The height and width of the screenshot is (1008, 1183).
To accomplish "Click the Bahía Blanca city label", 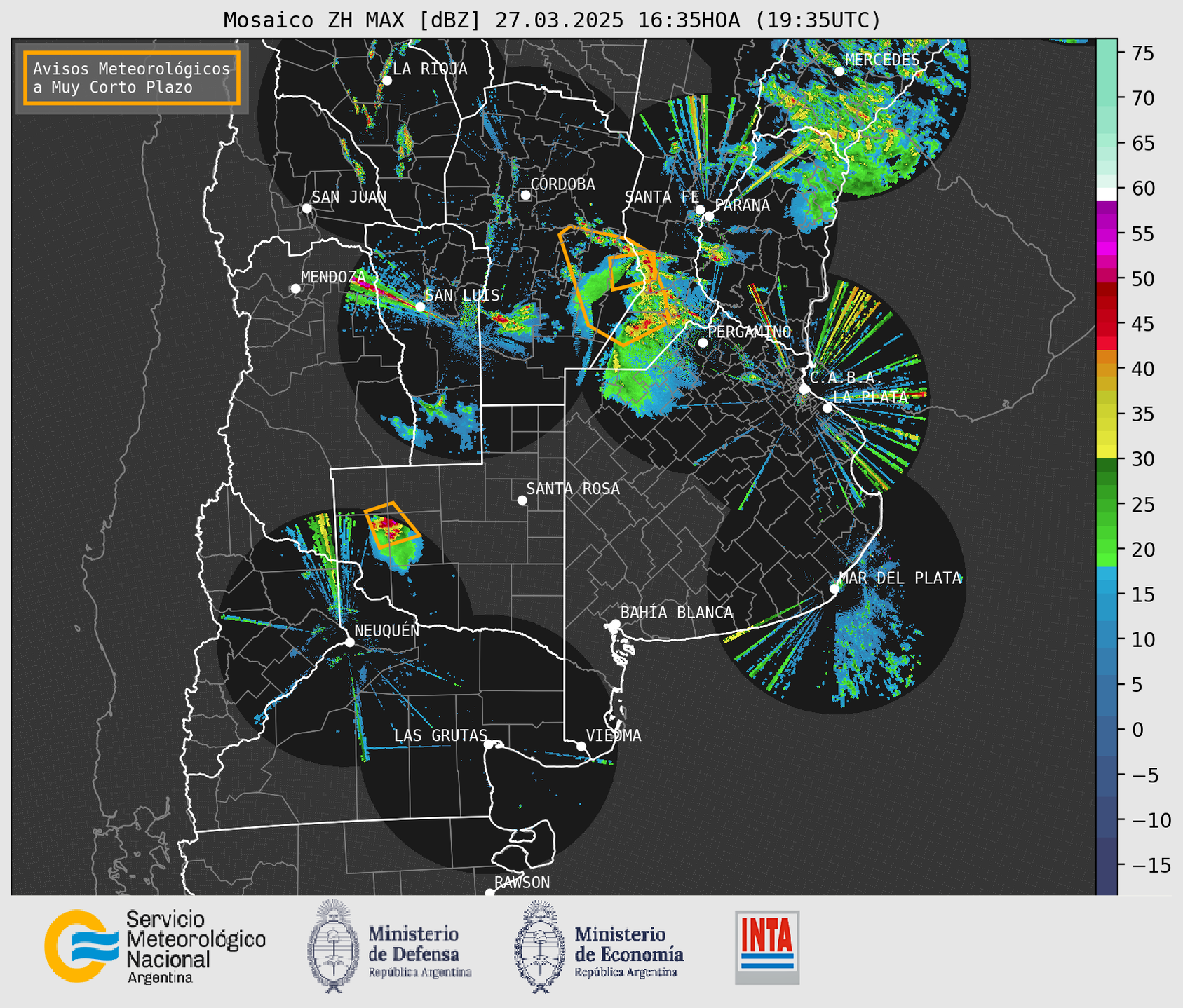I will point(677,613).
